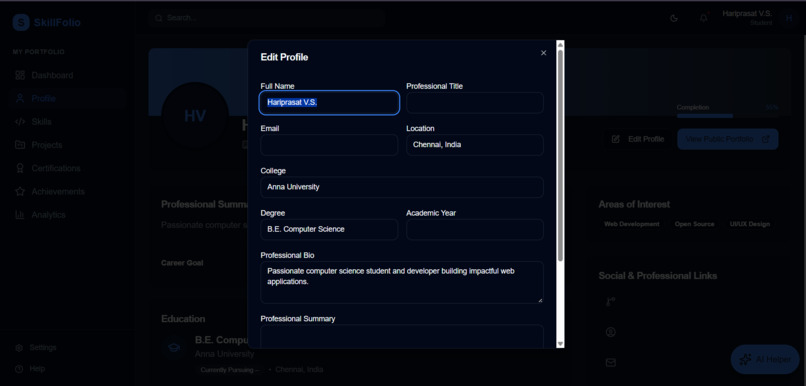Click the background Edit Profile button
This screenshot has width=806, height=386.
pos(638,139)
